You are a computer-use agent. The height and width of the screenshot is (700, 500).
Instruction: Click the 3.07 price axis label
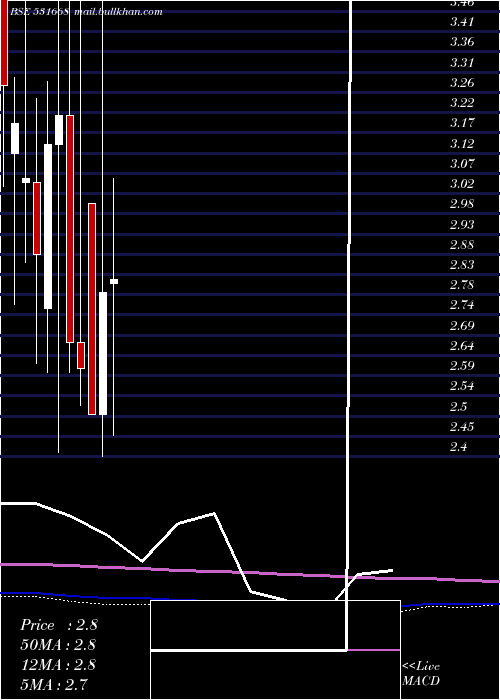(x=462, y=163)
